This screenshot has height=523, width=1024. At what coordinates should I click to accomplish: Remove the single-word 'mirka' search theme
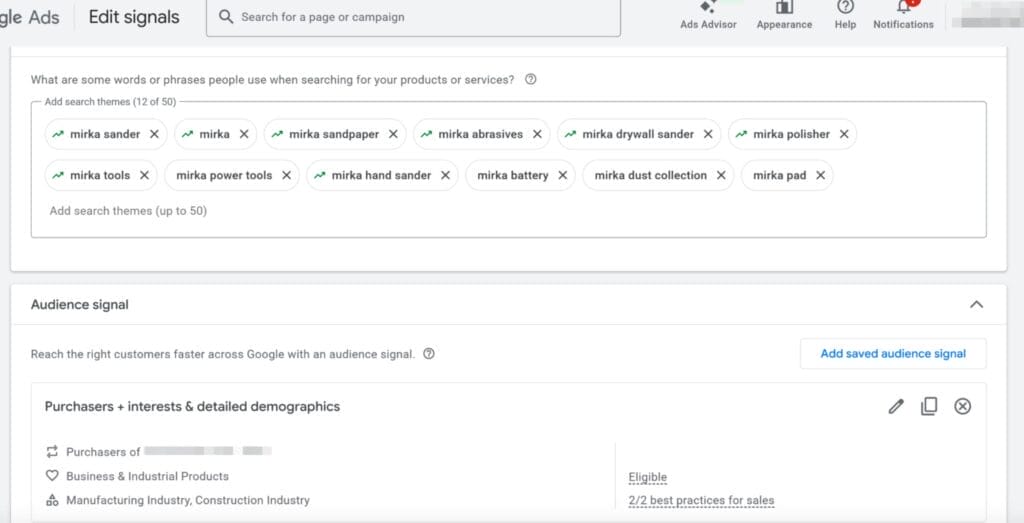[244, 134]
